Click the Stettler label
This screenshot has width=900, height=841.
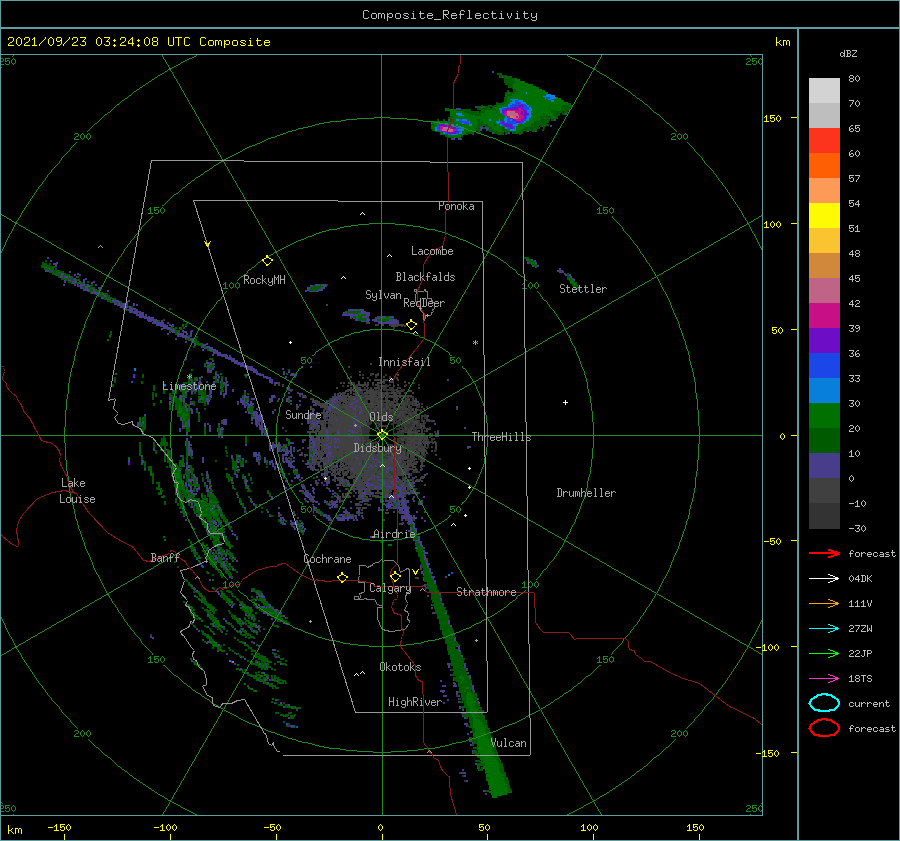click(583, 289)
